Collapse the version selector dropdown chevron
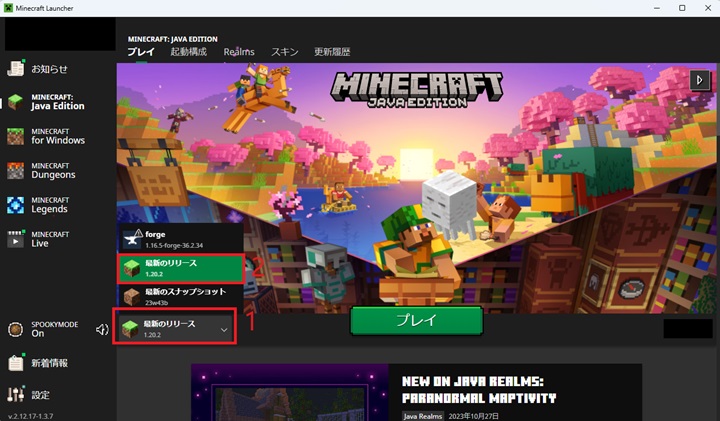The image size is (720, 421). tap(224, 330)
